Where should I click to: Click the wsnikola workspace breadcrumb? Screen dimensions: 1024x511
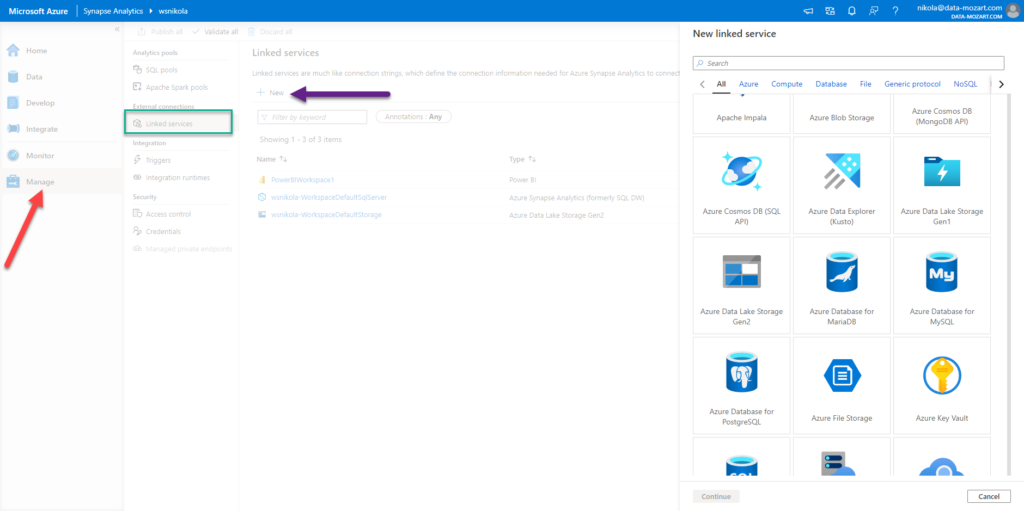pyautogui.click(x=174, y=11)
